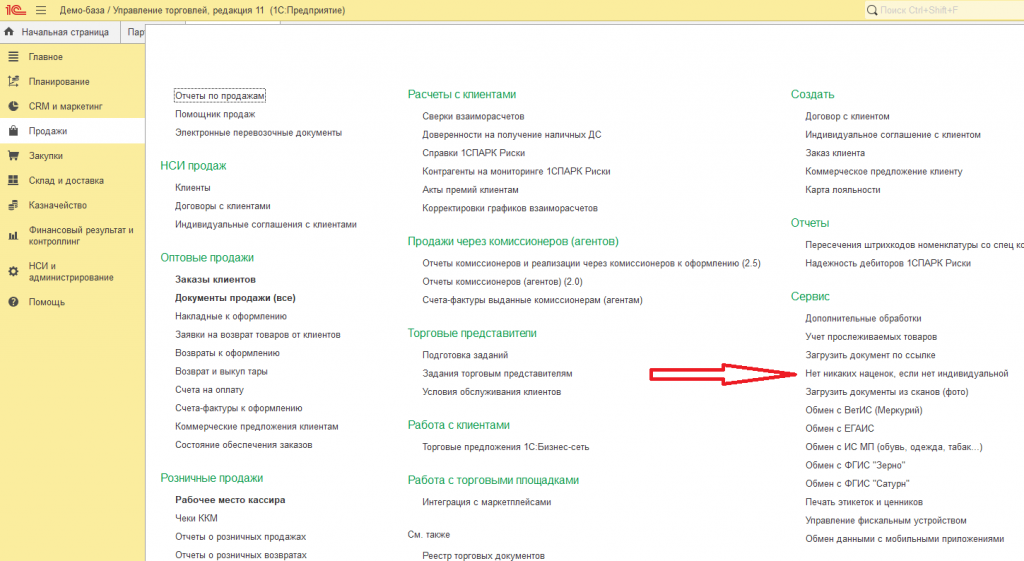Click the Помощь question mark icon
The image size is (1024, 561).
point(13,302)
